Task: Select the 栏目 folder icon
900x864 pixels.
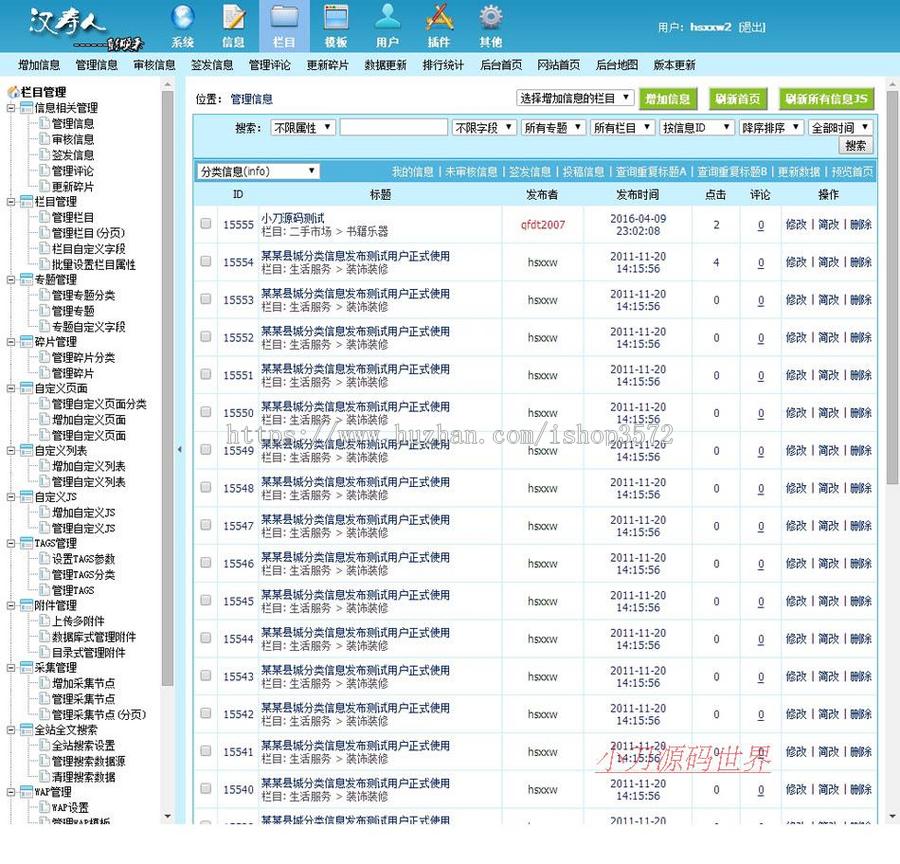Action: (284, 17)
